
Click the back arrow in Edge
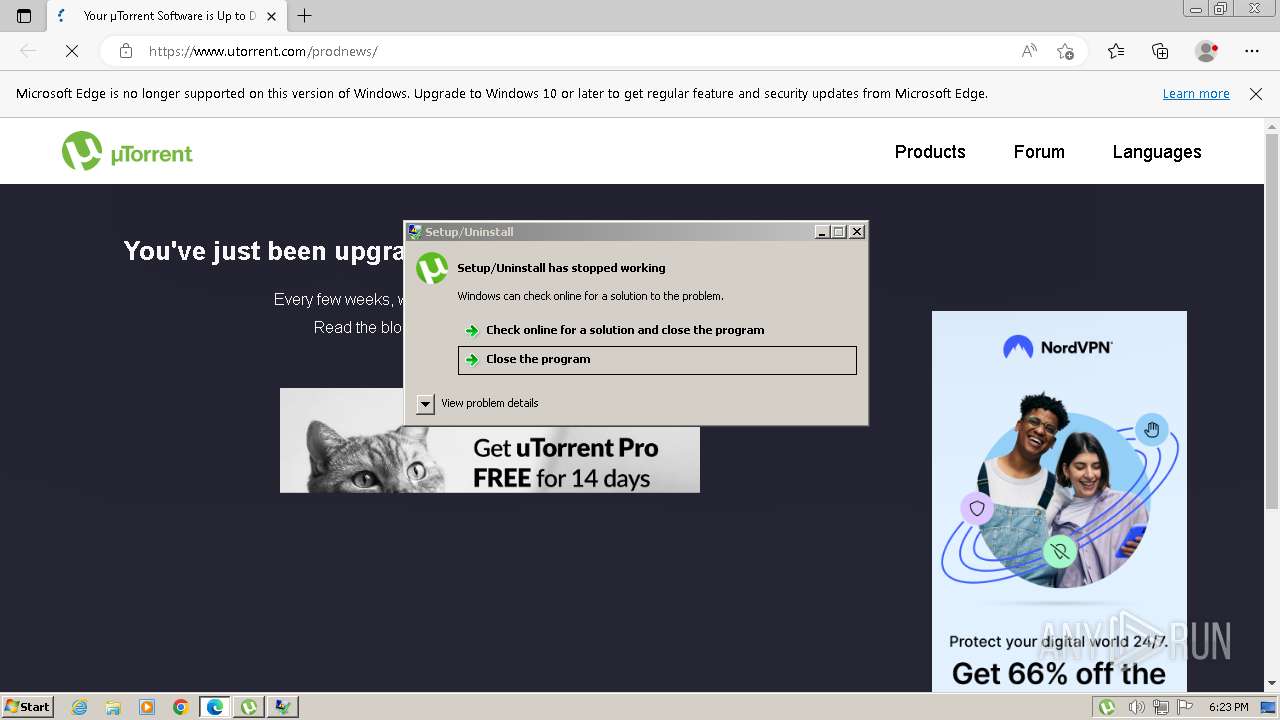(28, 51)
